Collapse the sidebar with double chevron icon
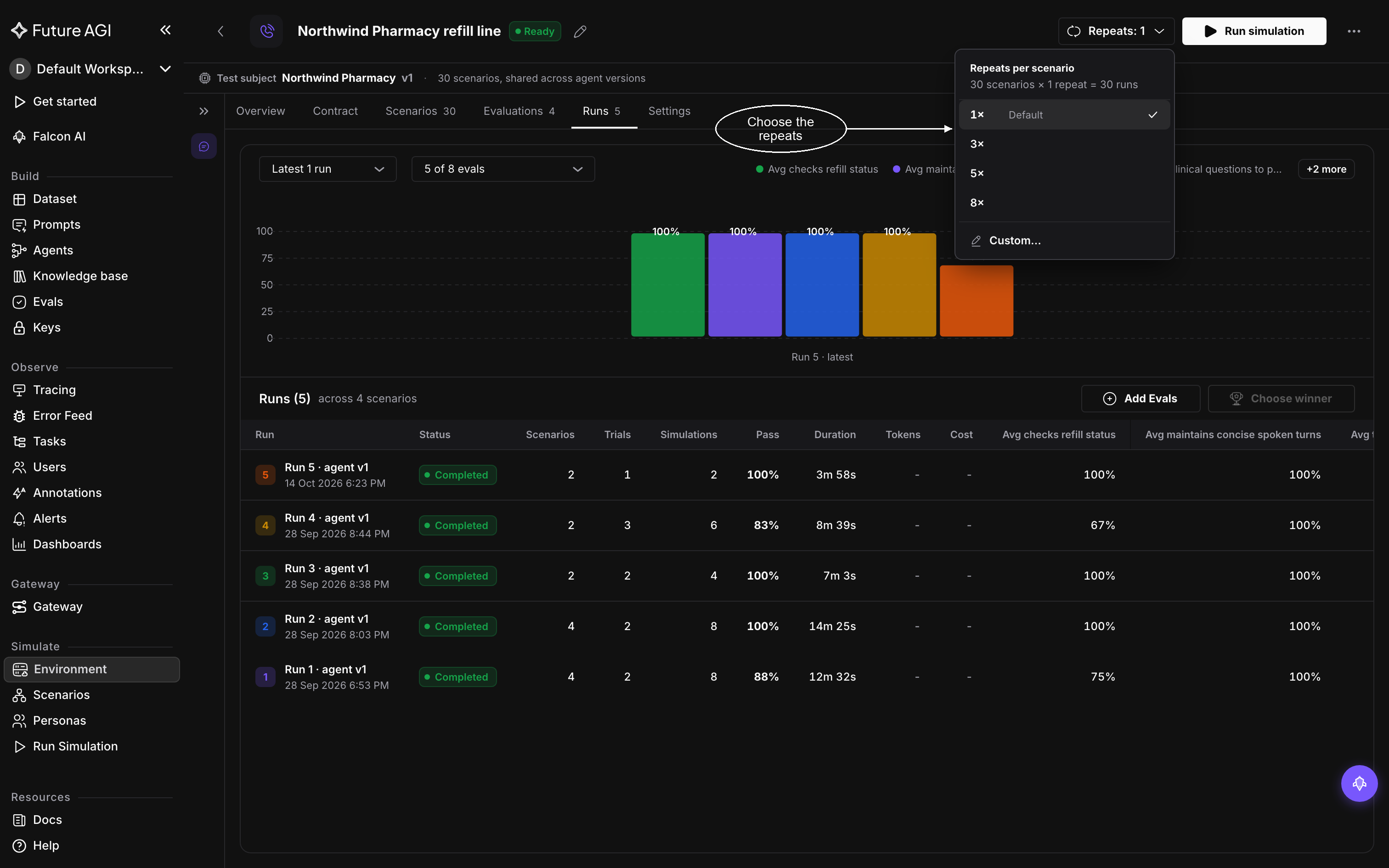The width and height of the screenshot is (1389, 868). pyautogui.click(x=165, y=30)
